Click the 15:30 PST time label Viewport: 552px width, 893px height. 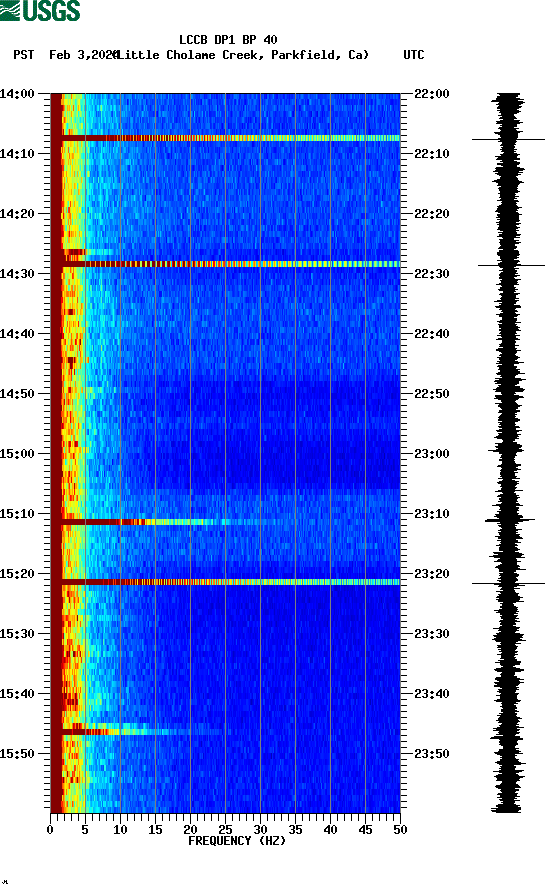pyautogui.click(x=17, y=634)
